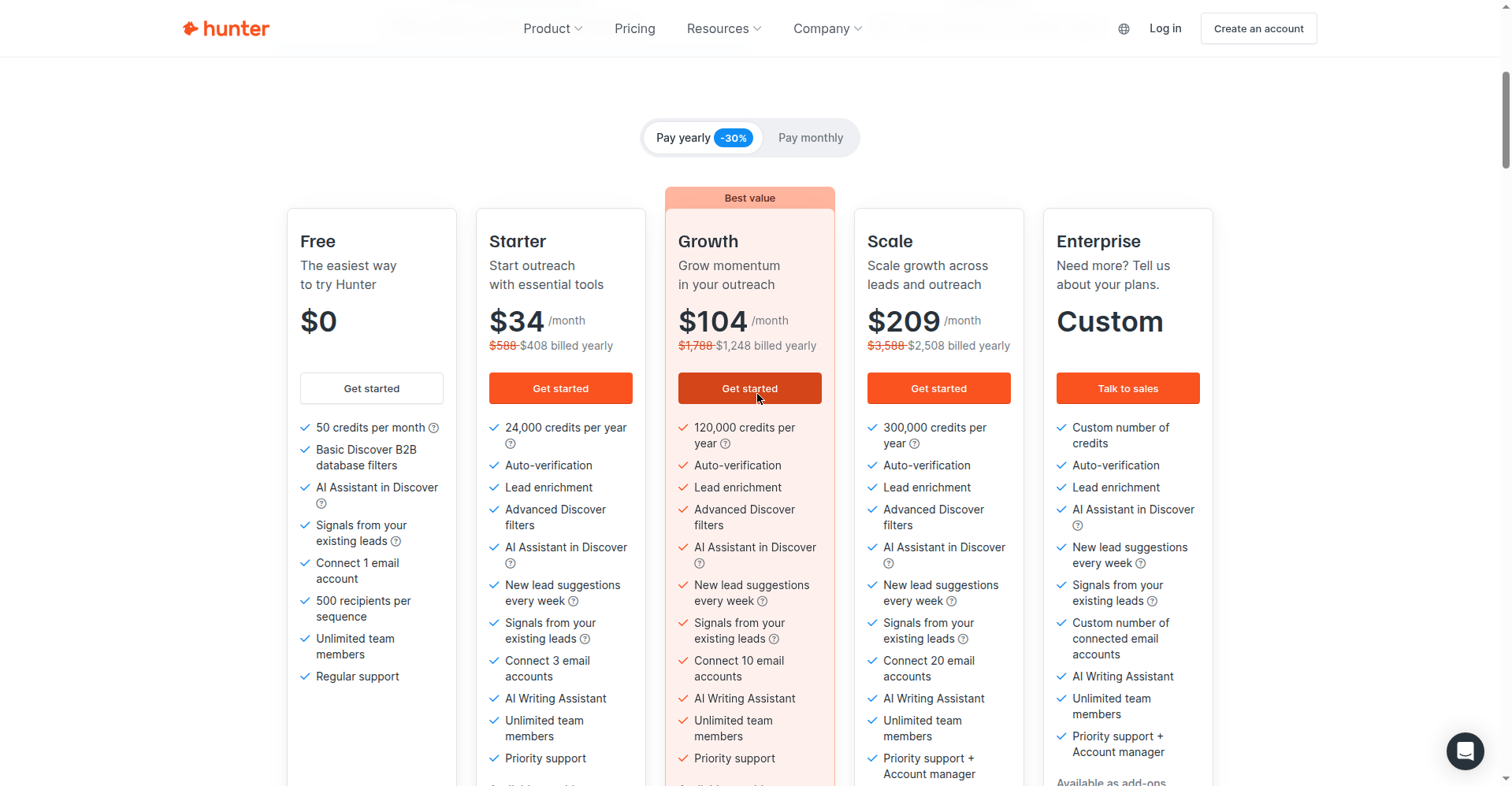
Task: Click the Best value banner
Action: click(750, 198)
